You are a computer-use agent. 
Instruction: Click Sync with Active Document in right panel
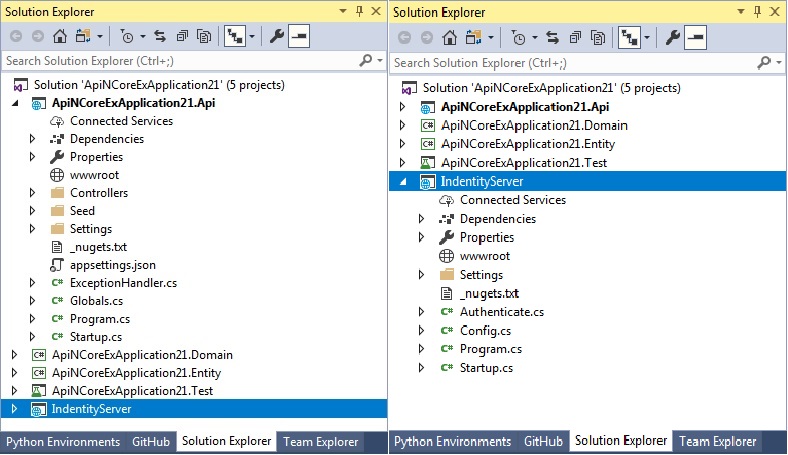click(549, 37)
